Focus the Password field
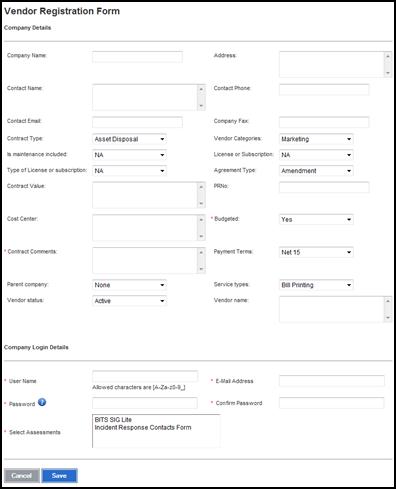The height and width of the screenshot is (489, 396). coord(145,403)
